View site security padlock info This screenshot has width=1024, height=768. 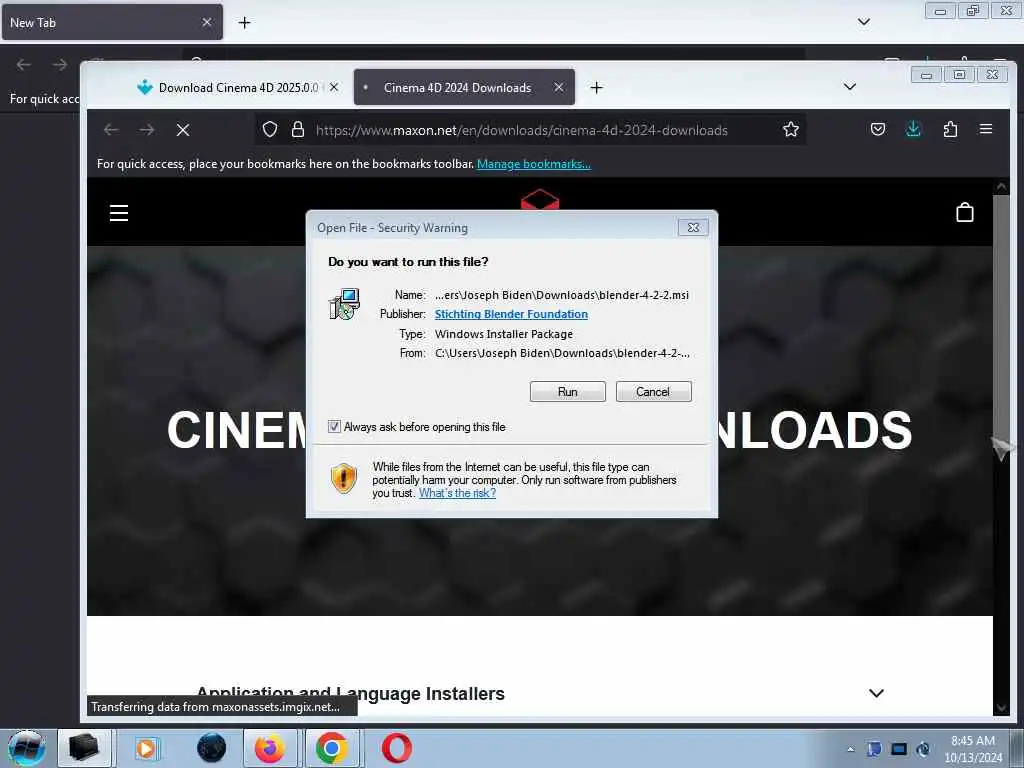coord(298,129)
